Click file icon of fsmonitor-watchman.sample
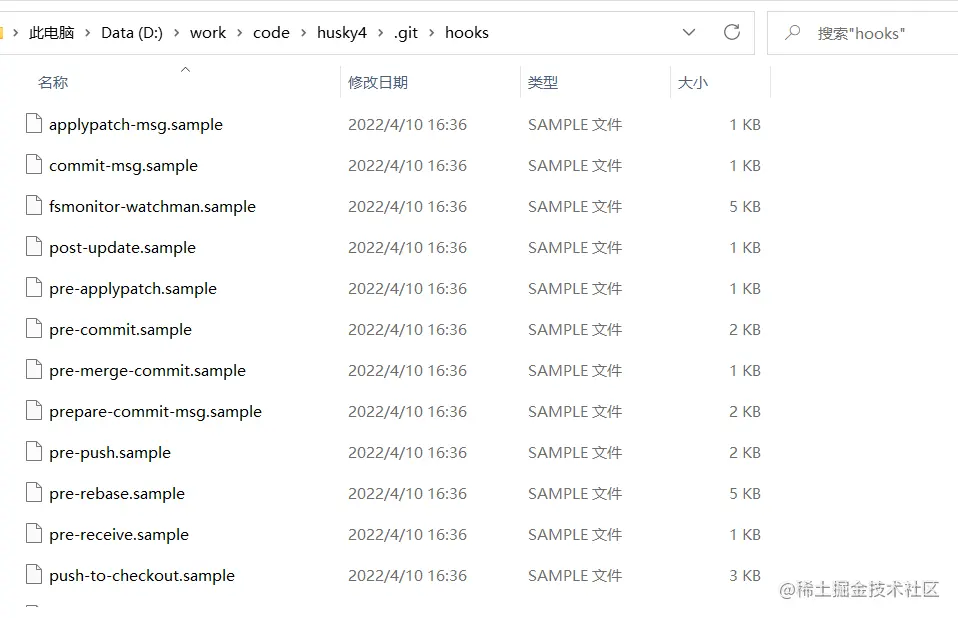Screen dimensions: 958x618 34,205
